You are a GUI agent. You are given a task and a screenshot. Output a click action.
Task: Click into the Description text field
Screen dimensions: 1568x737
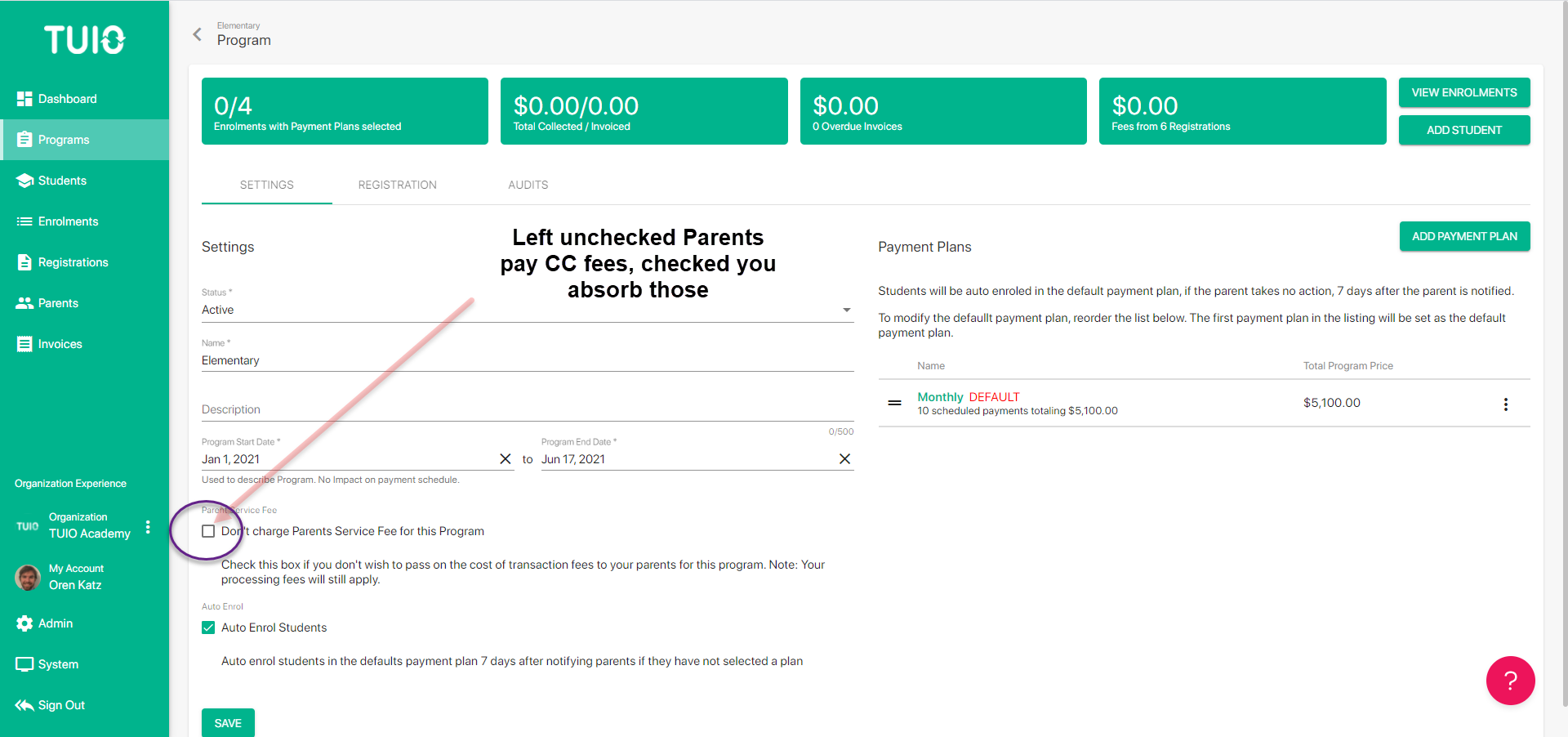[x=528, y=409]
